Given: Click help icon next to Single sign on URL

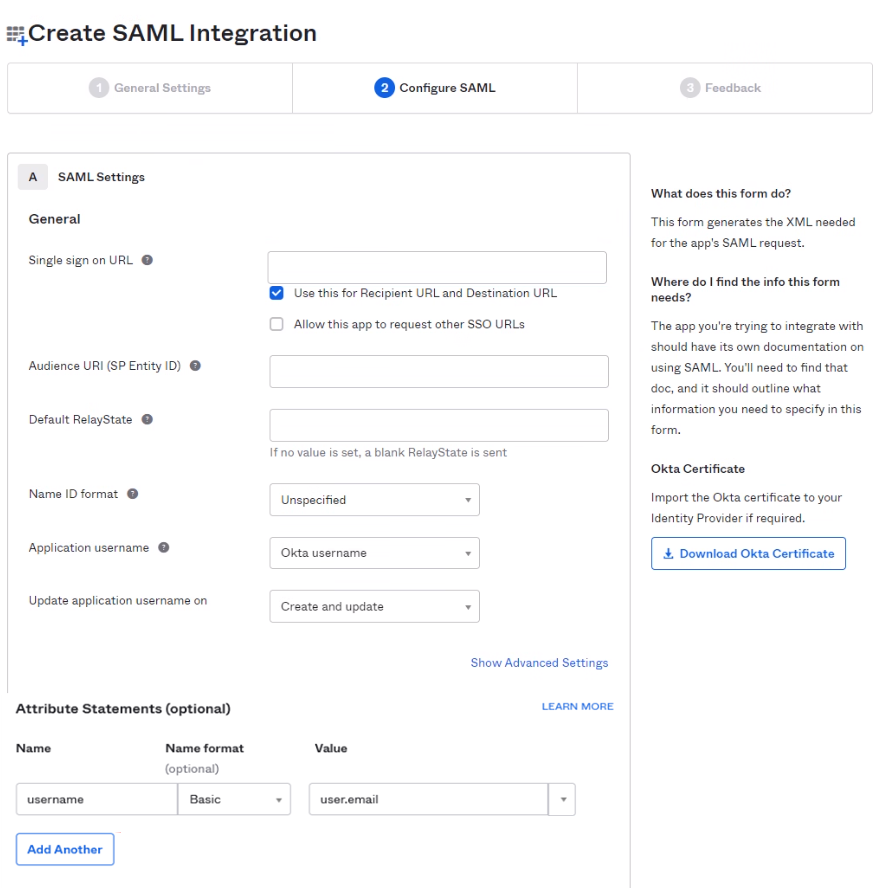Looking at the screenshot, I should [x=147, y=261].
